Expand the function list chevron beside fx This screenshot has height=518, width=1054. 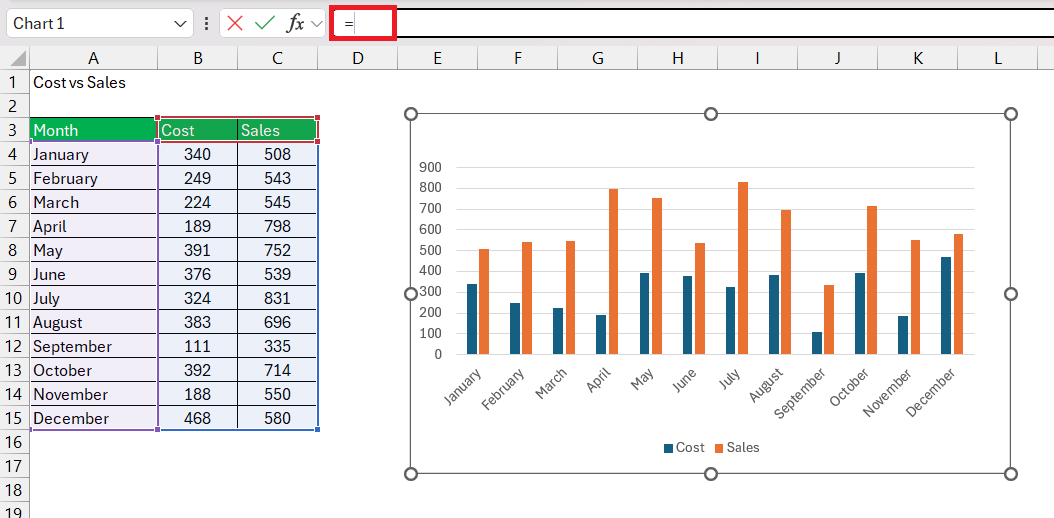pyautogui.click(x=318, y=24)
